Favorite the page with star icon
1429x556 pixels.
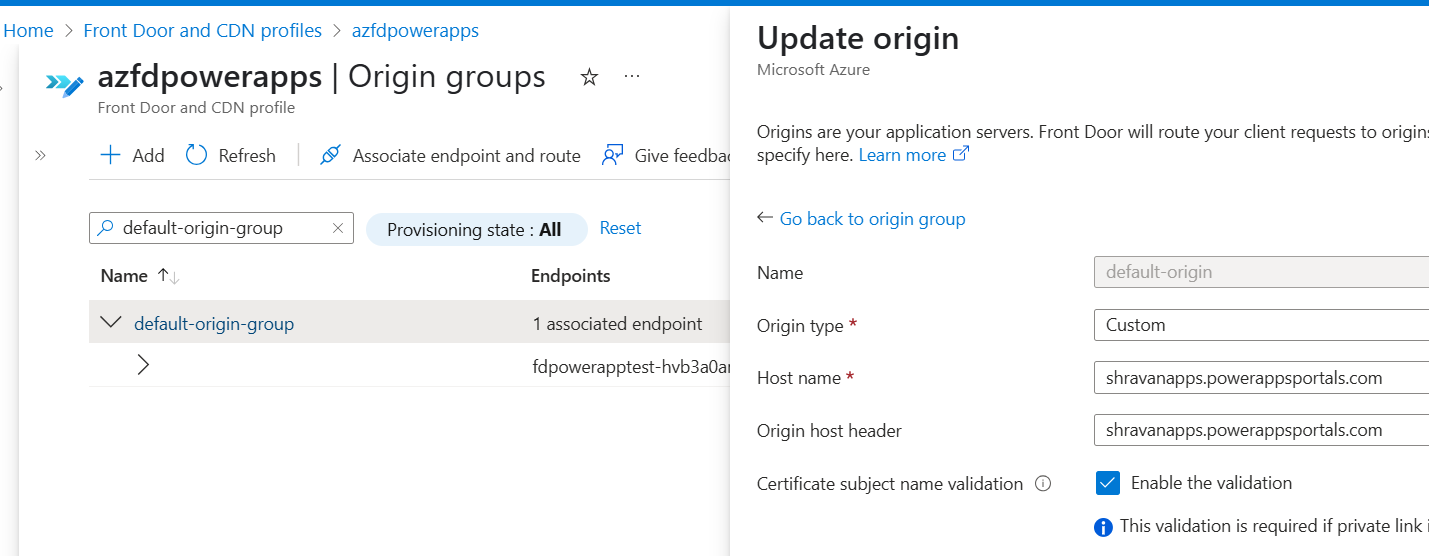point(589,77)
